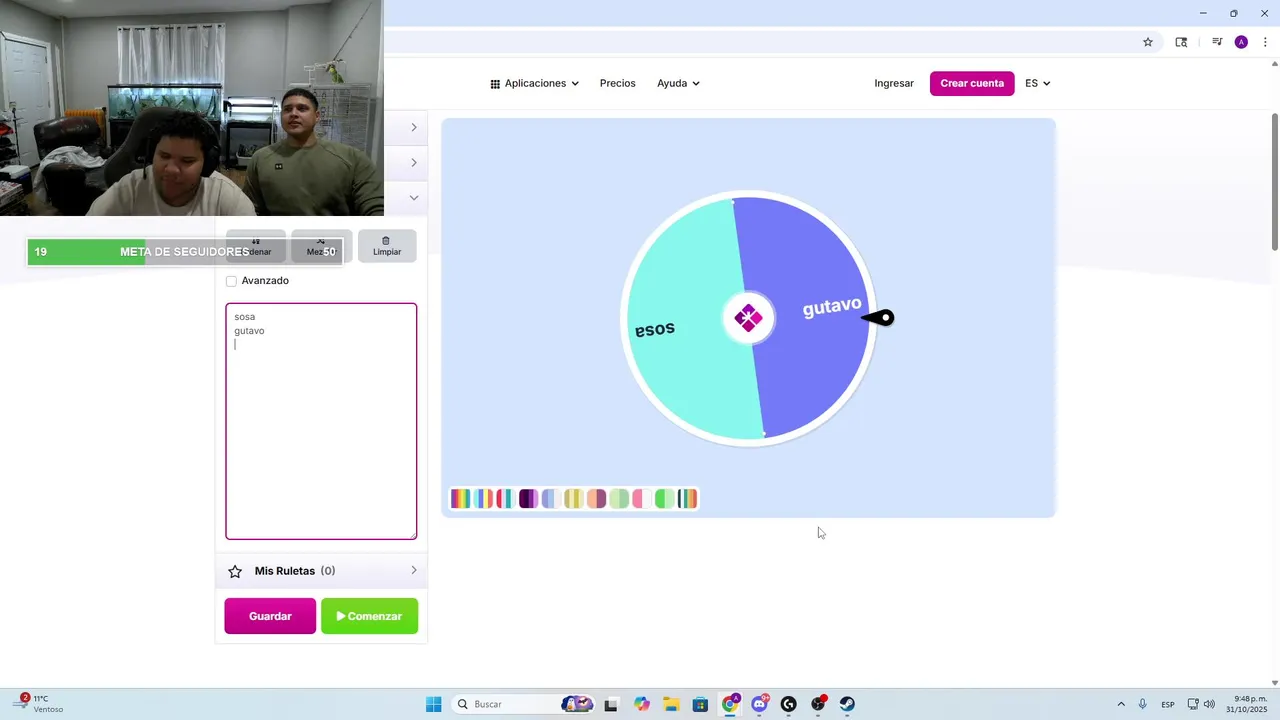
Task: Open the Chrome three-dot menu
Action: tap(1265, 42)
